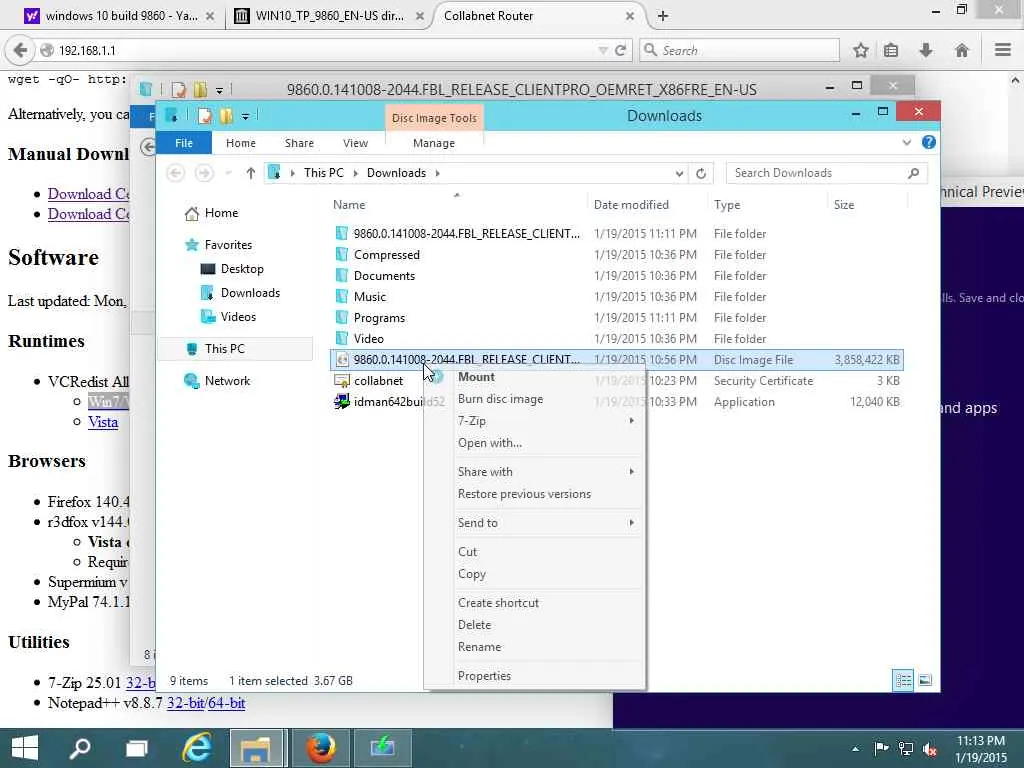Choose Burn disc image
Viewport: 1024px width, 768px height.
500,399
